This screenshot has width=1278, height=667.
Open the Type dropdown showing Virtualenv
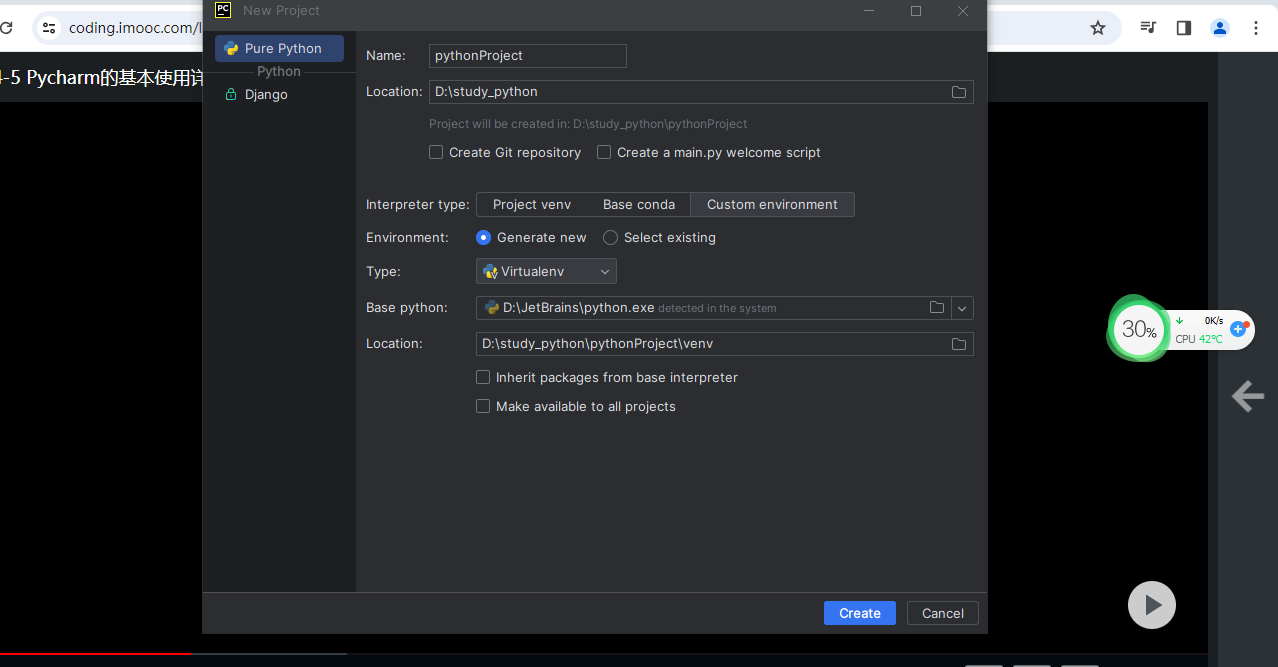546,271
